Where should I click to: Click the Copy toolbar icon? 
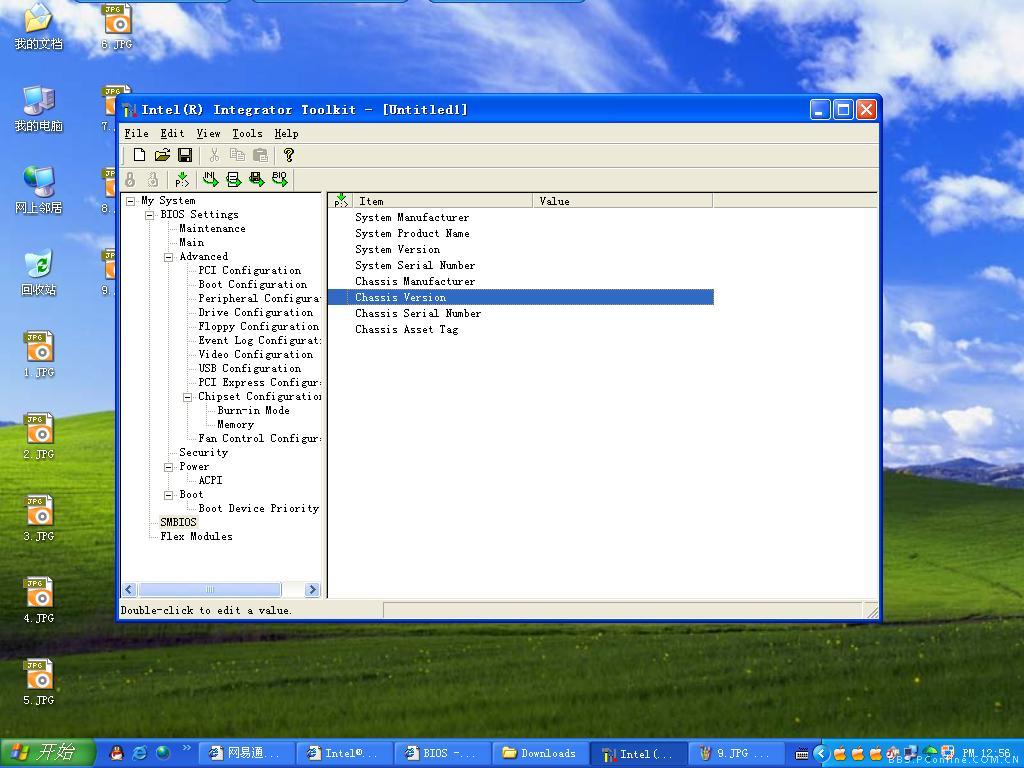click(x=237, y=155)
